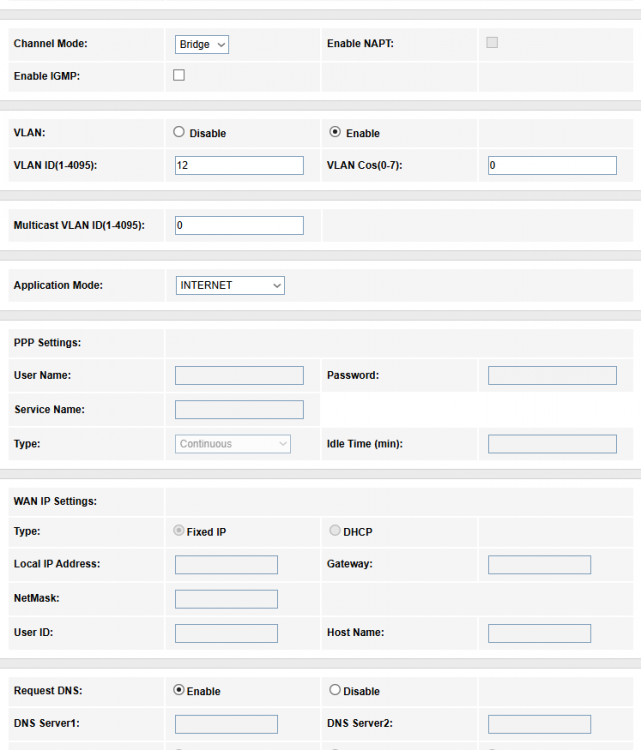Click the Idle Time input field
The height and width of the screenshot is (750, 641).
tap(552, 444)
